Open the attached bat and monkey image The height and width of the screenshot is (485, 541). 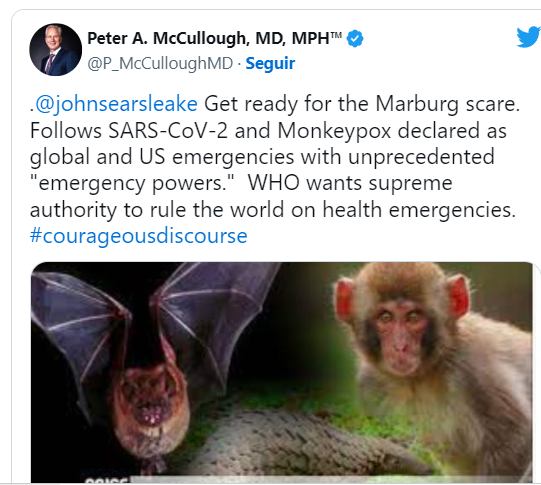pyautogui.click(x=282, y=373)
